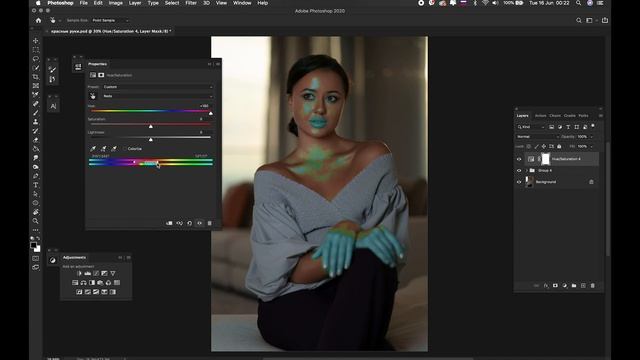Image resolution: width=640 pixels, height=360 pixels.
Task: Select the Clone Stamp tool
Action: 36,122
